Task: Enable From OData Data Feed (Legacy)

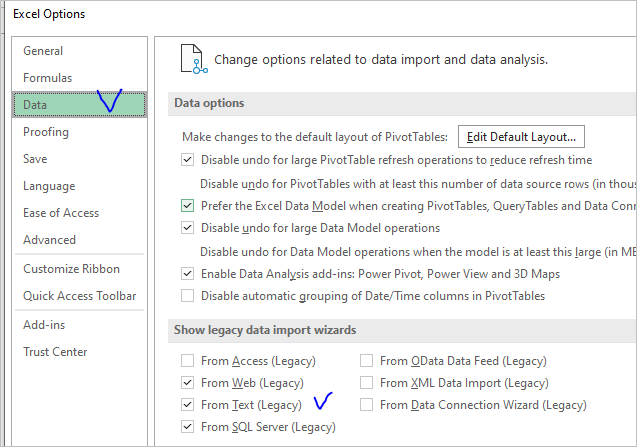Action: (368, 361)
